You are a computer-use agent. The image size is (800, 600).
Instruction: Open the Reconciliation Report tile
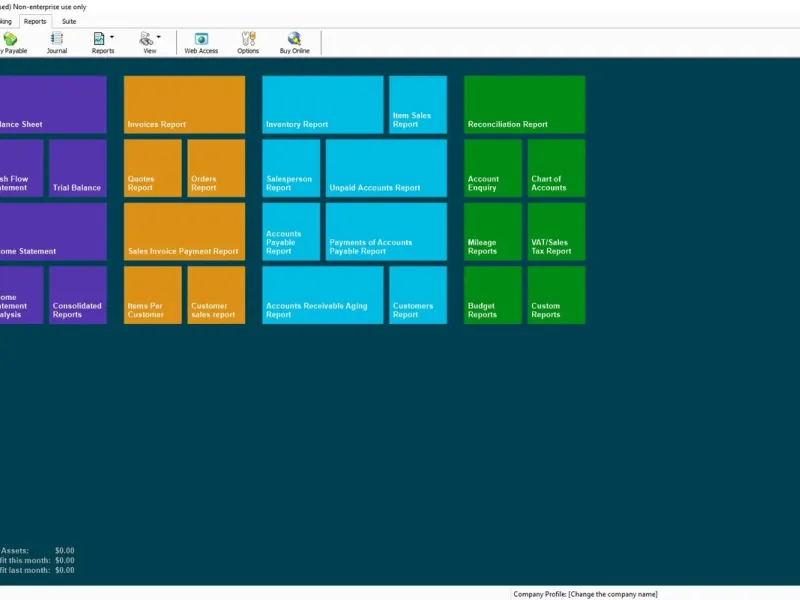[x=524, y=105]
